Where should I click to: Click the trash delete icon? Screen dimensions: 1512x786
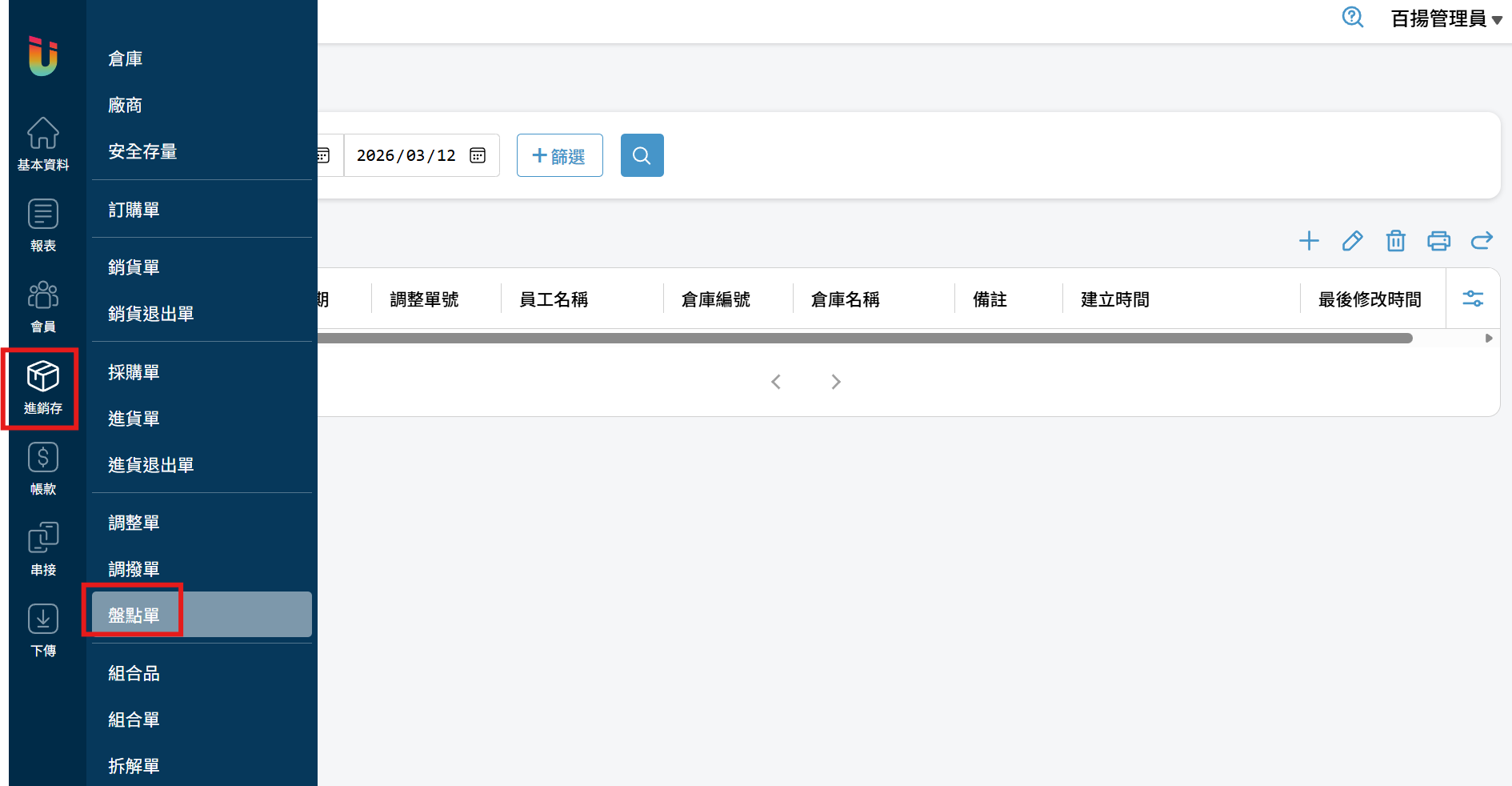click(x=1395, y=241)
